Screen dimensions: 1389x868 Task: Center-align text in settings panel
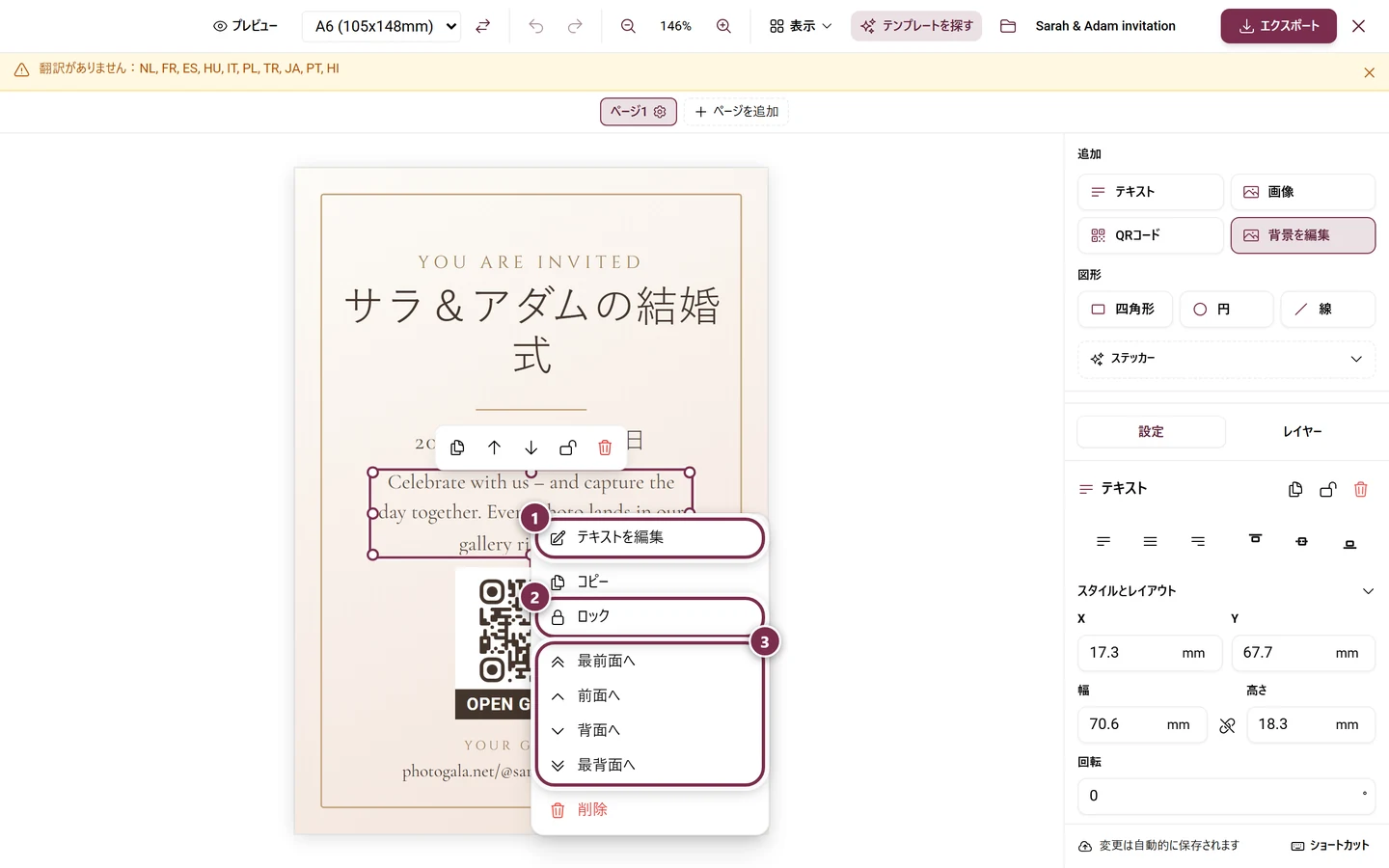(x=1150, y=542)
